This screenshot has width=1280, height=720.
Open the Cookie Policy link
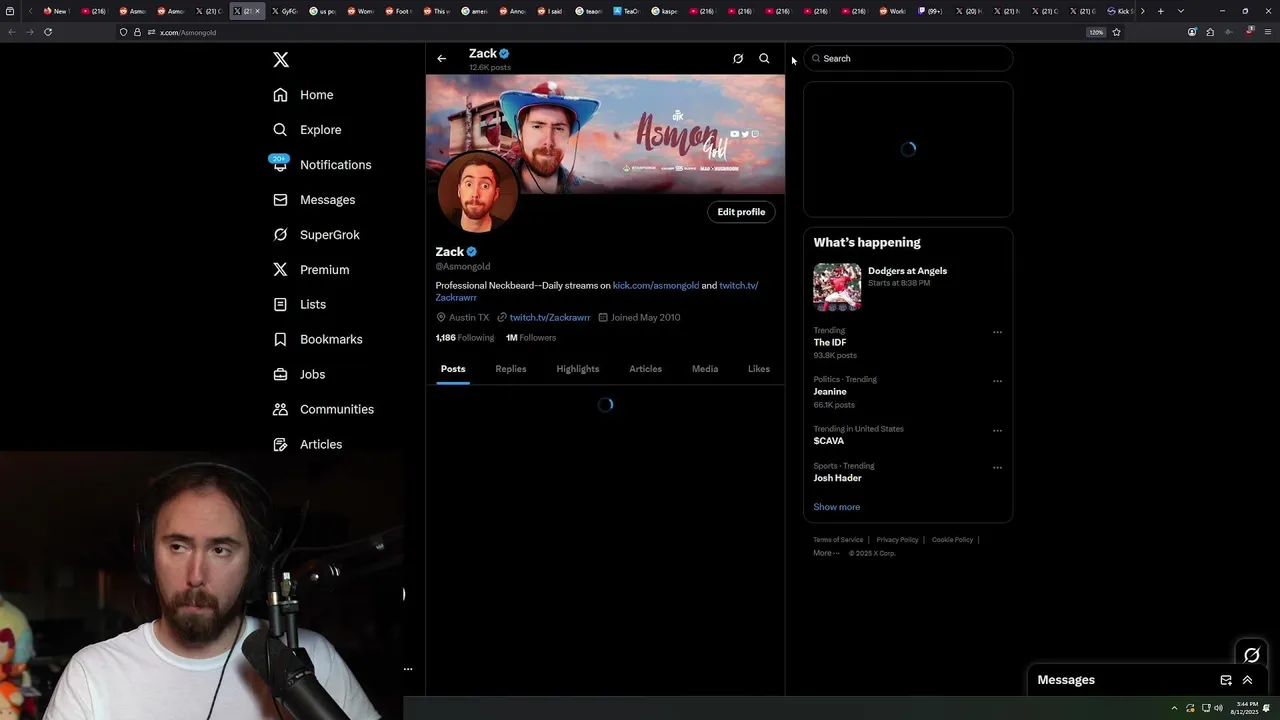coord(952,540)
